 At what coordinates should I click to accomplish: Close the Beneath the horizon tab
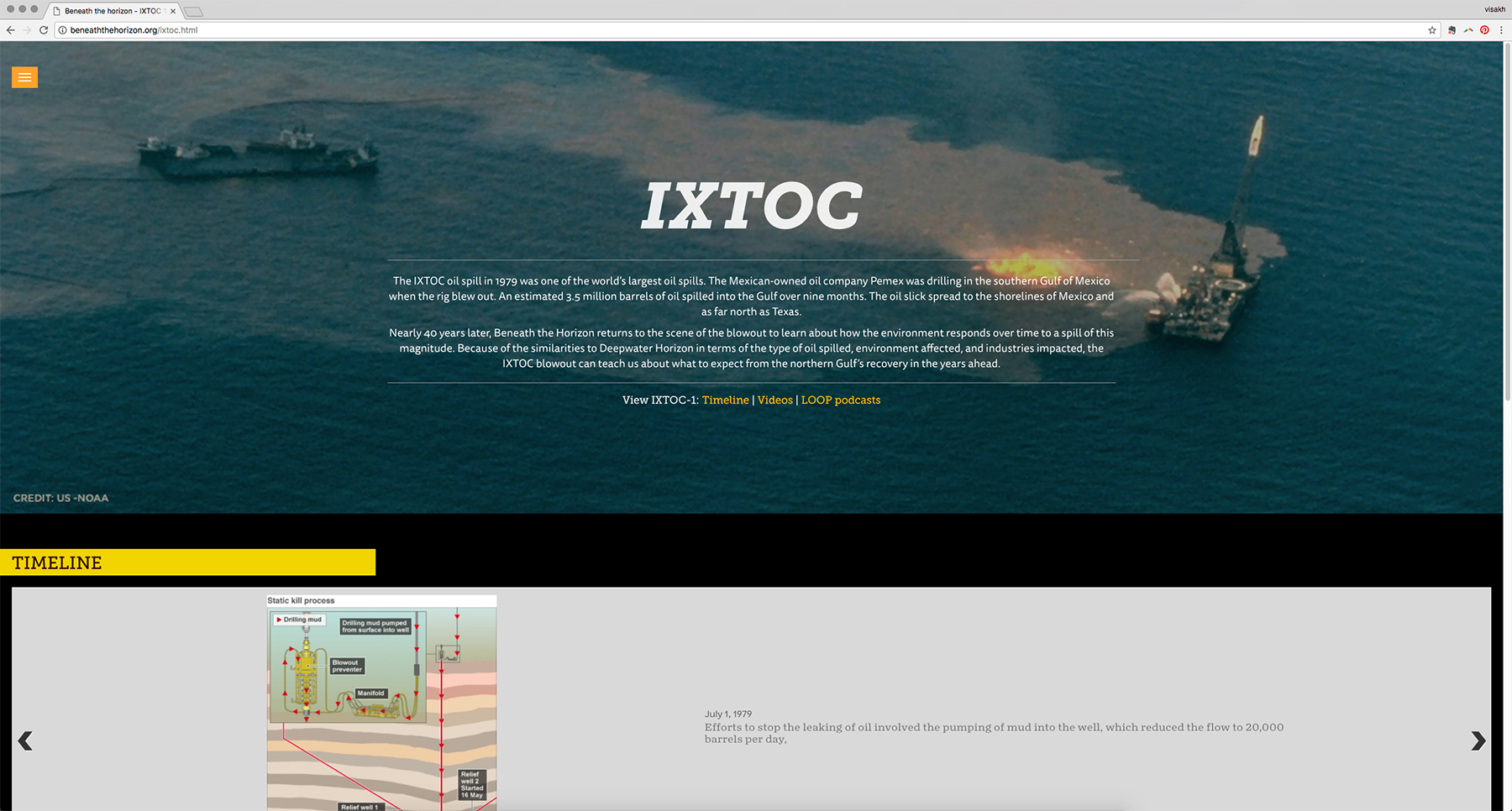pos(173,11)
